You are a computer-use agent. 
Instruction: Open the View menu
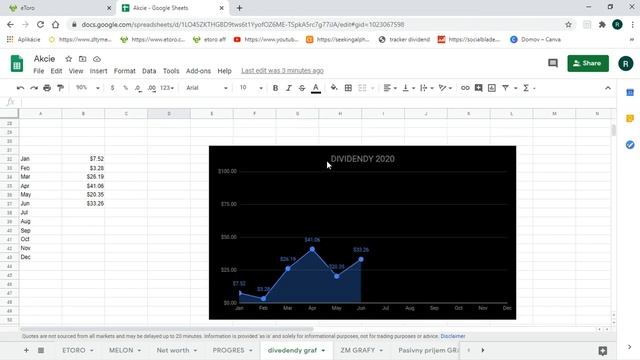point(76,71)
